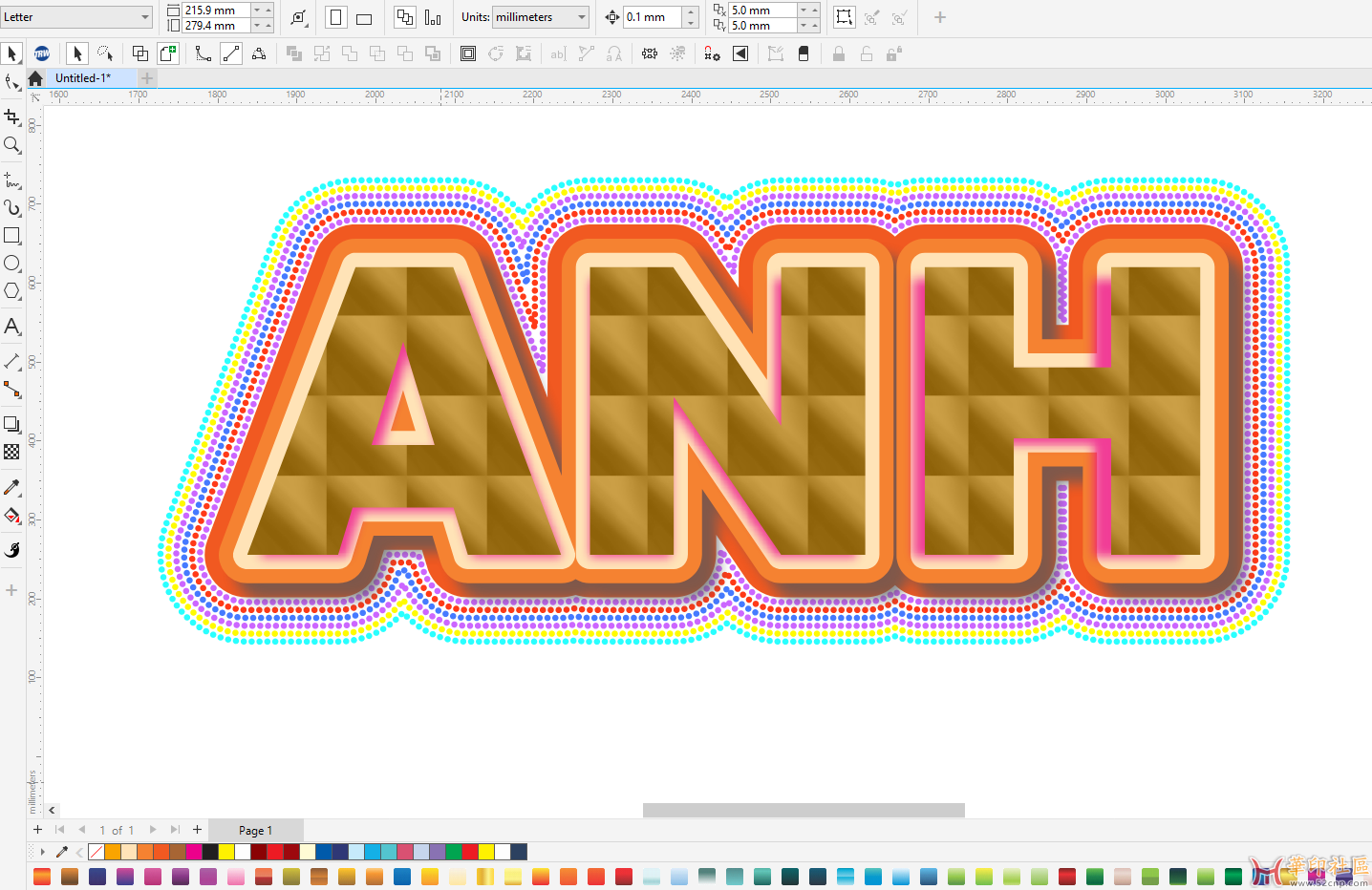The height and width of the screenshot is (890, 1372).
Task: Select the Interactive Fill bucket tool
Action: [11, 516]
